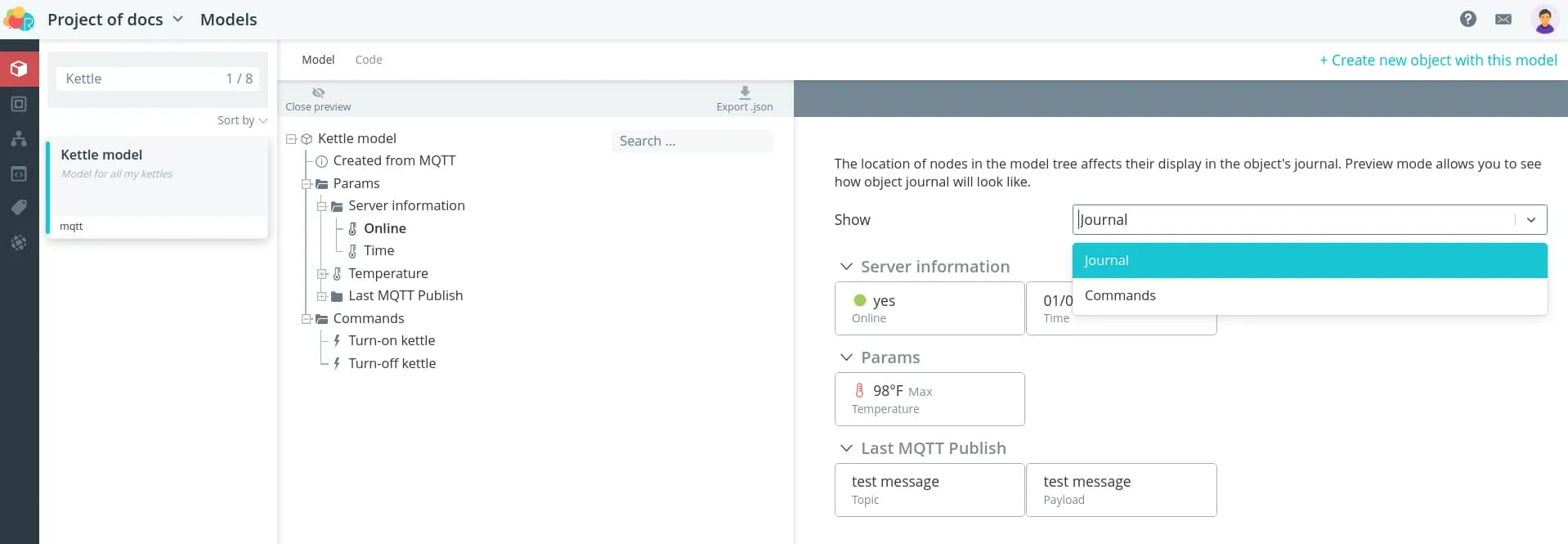Image resolution: width=1568 pixels, height=544 pixels.
Task: Expand the Last MQTT Publish folder
Action: coord(322,296)
